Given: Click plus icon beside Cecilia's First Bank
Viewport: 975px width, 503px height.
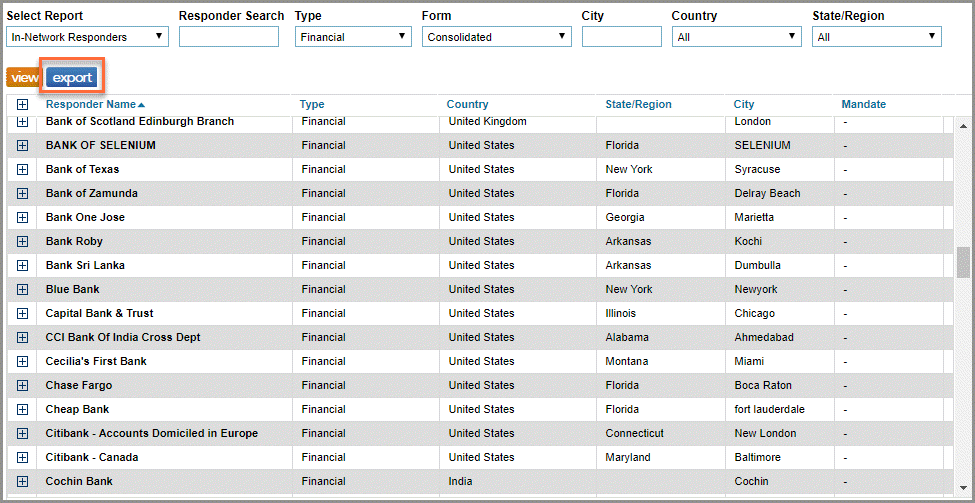Looking at the screenshot, I should [22, 361].
